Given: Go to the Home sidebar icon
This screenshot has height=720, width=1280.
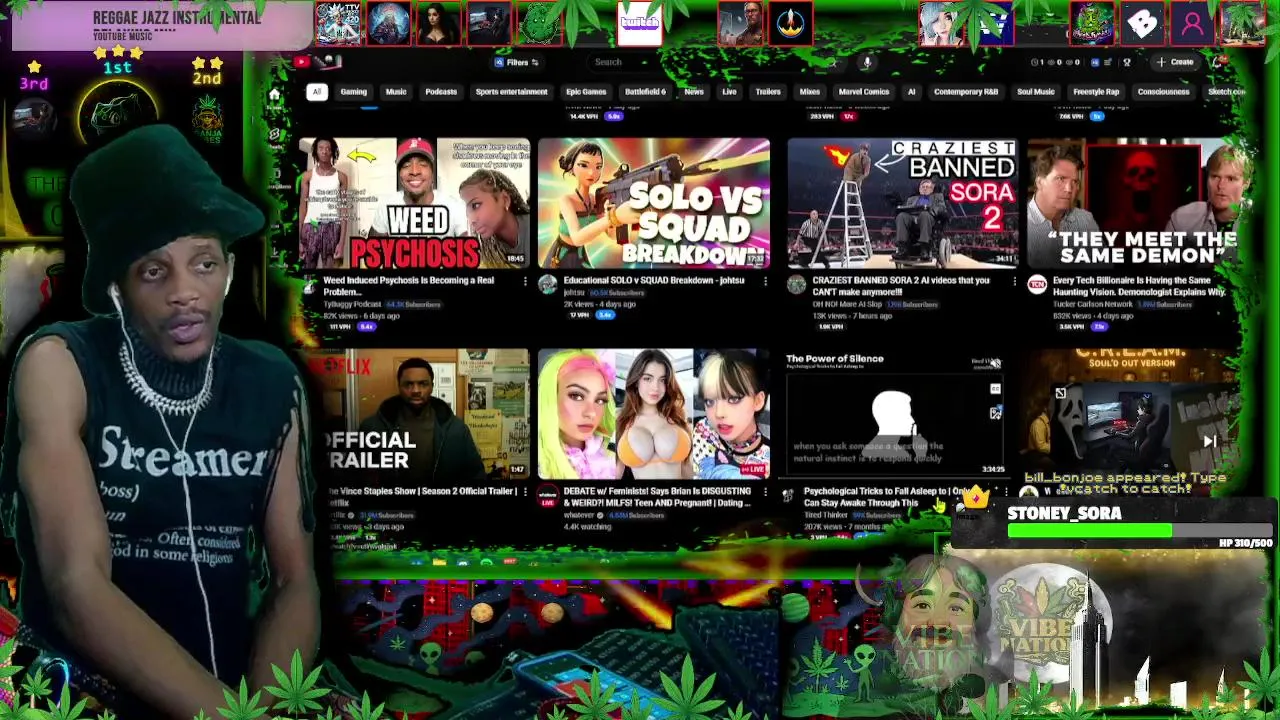Looking at the screenshot, I should pos(274,95).
